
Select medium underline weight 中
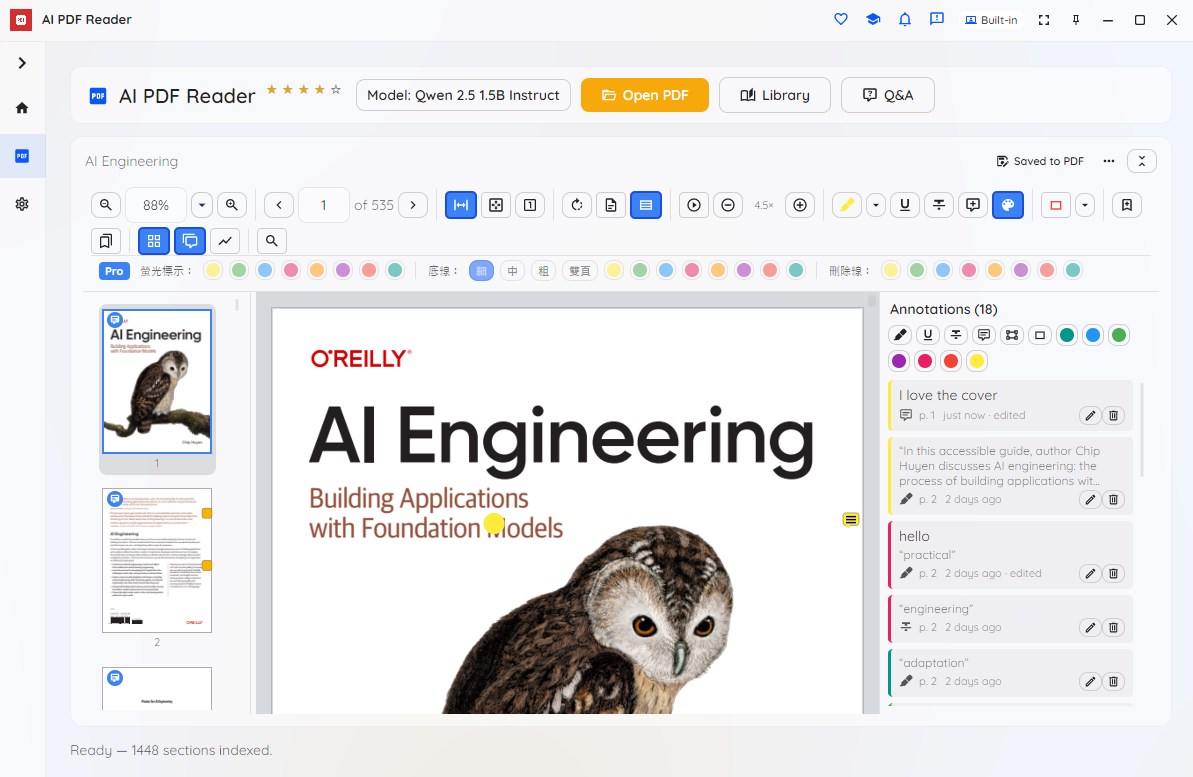(x=513, y=270)
